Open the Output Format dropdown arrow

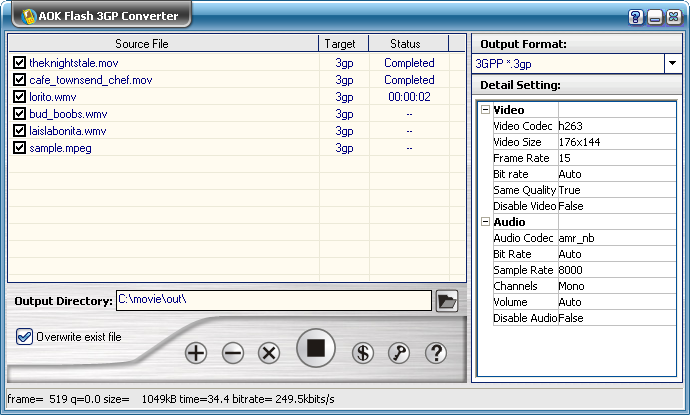click(x=672, y=63)
